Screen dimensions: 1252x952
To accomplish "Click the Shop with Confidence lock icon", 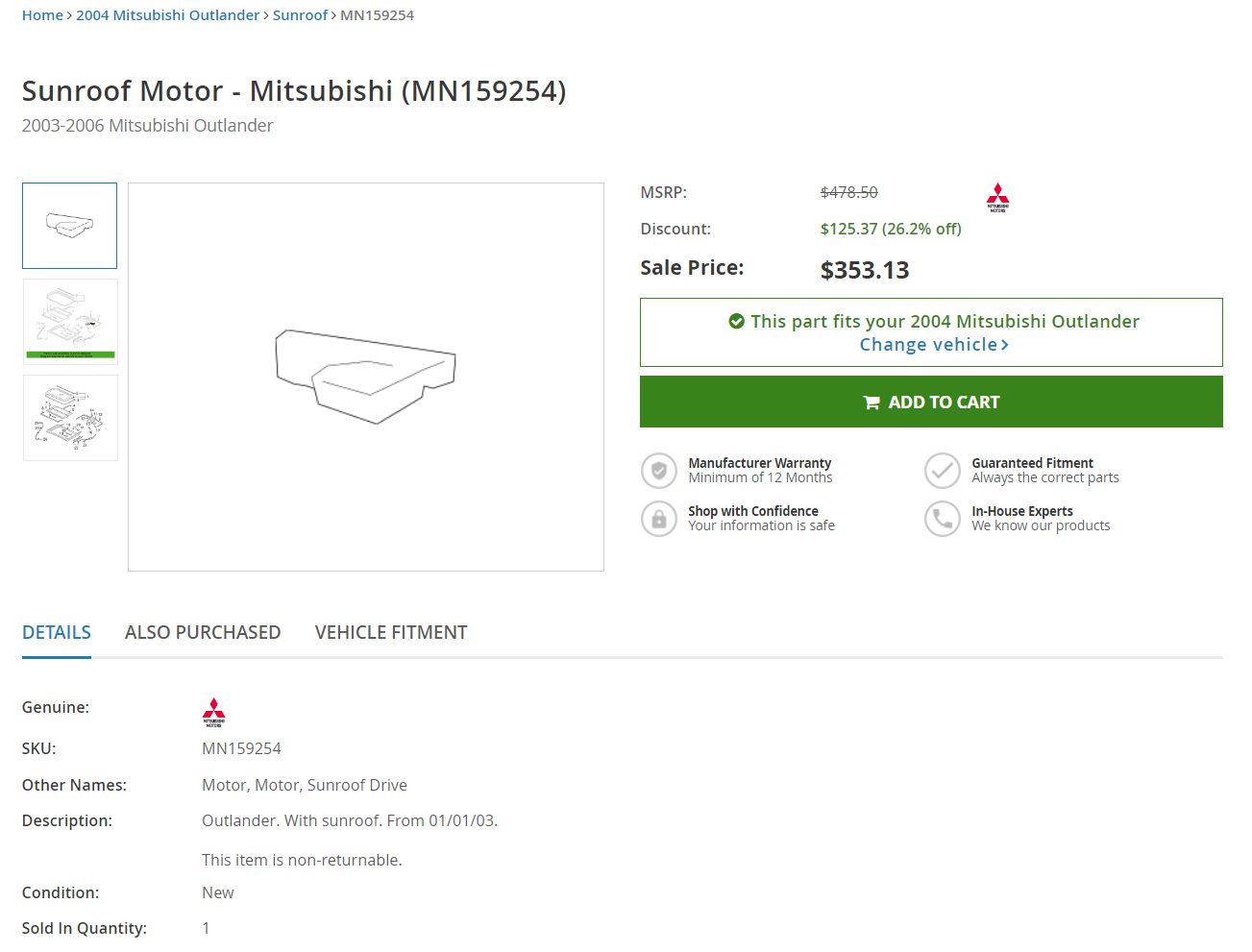I will (x=659, y=519).
